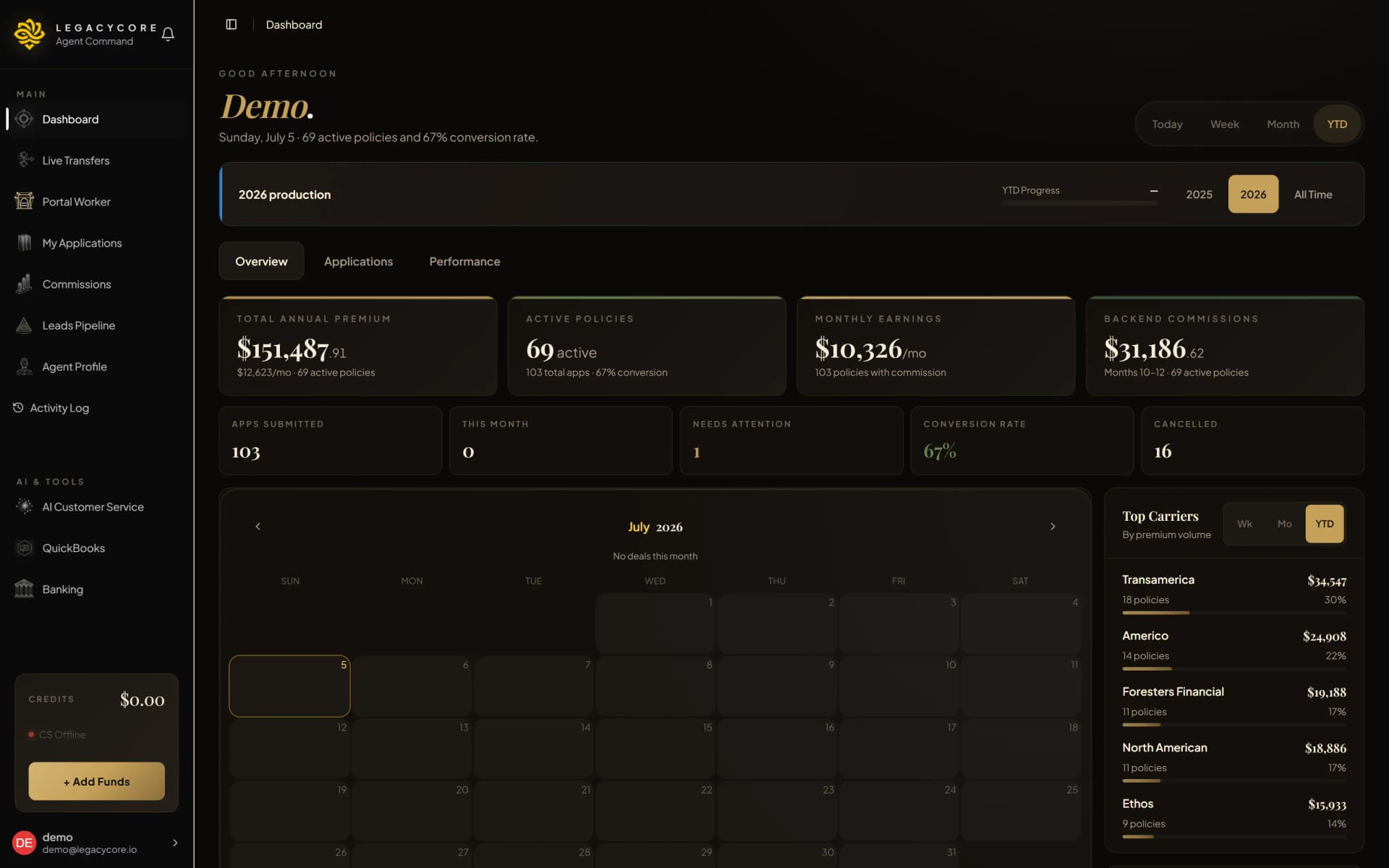The width and height of the screenshot is (1389, 868).
Task: Click the Activity Log clock icon
Action: pos(18,408)
